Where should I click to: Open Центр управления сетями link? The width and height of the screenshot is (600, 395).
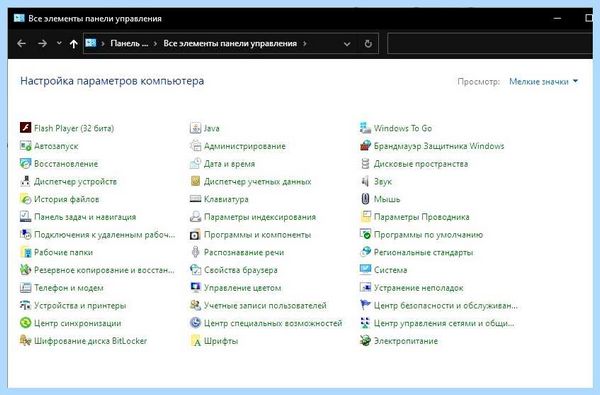coord(444,323)
